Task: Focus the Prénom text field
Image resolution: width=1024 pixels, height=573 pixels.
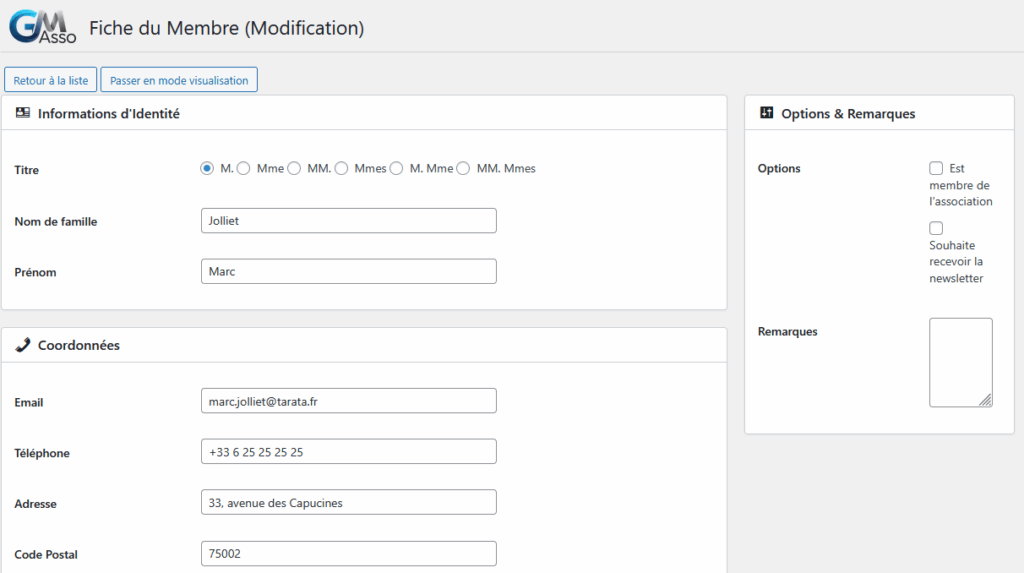Action: pyautogui.click(x=348, y=272)
